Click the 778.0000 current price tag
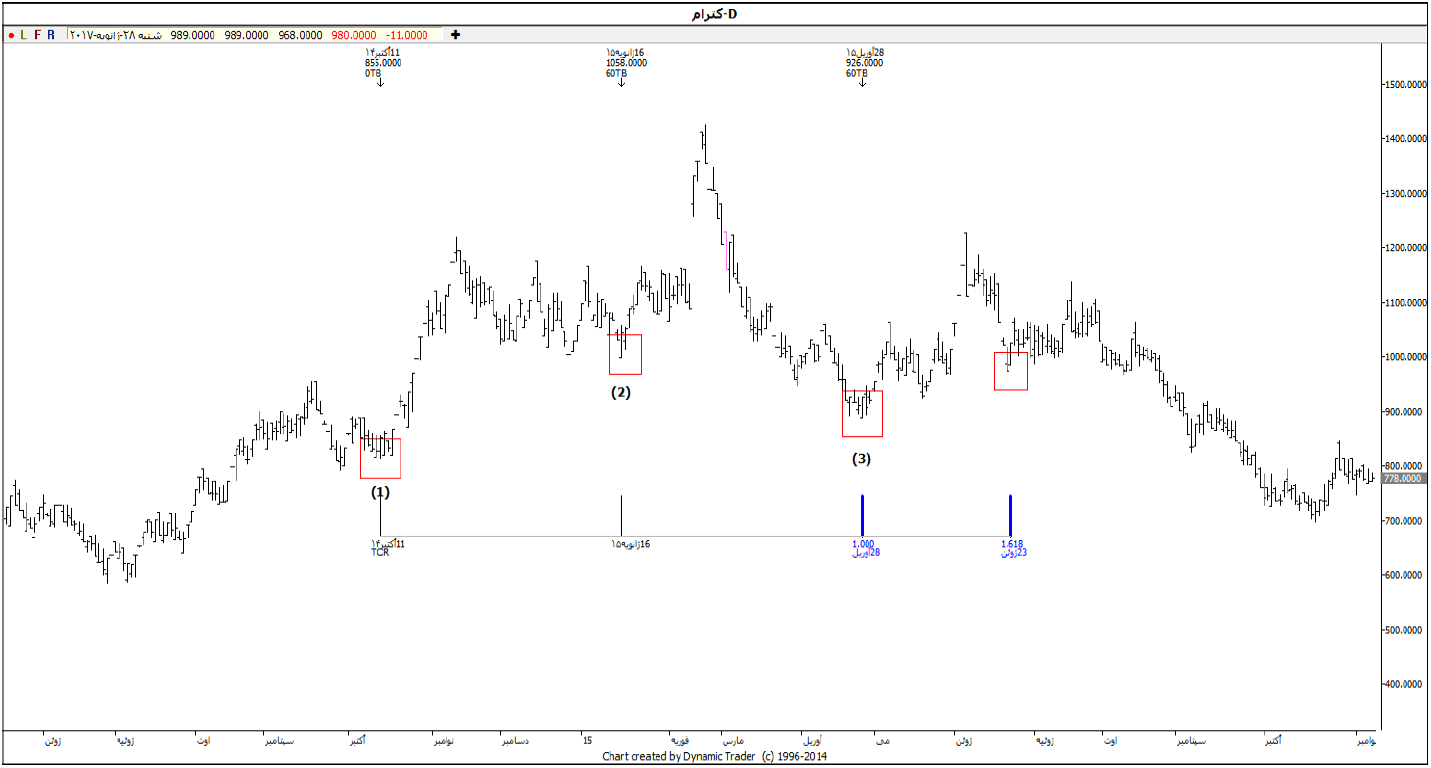This screenshot has width=1431, height=768. pos(1403,479)
